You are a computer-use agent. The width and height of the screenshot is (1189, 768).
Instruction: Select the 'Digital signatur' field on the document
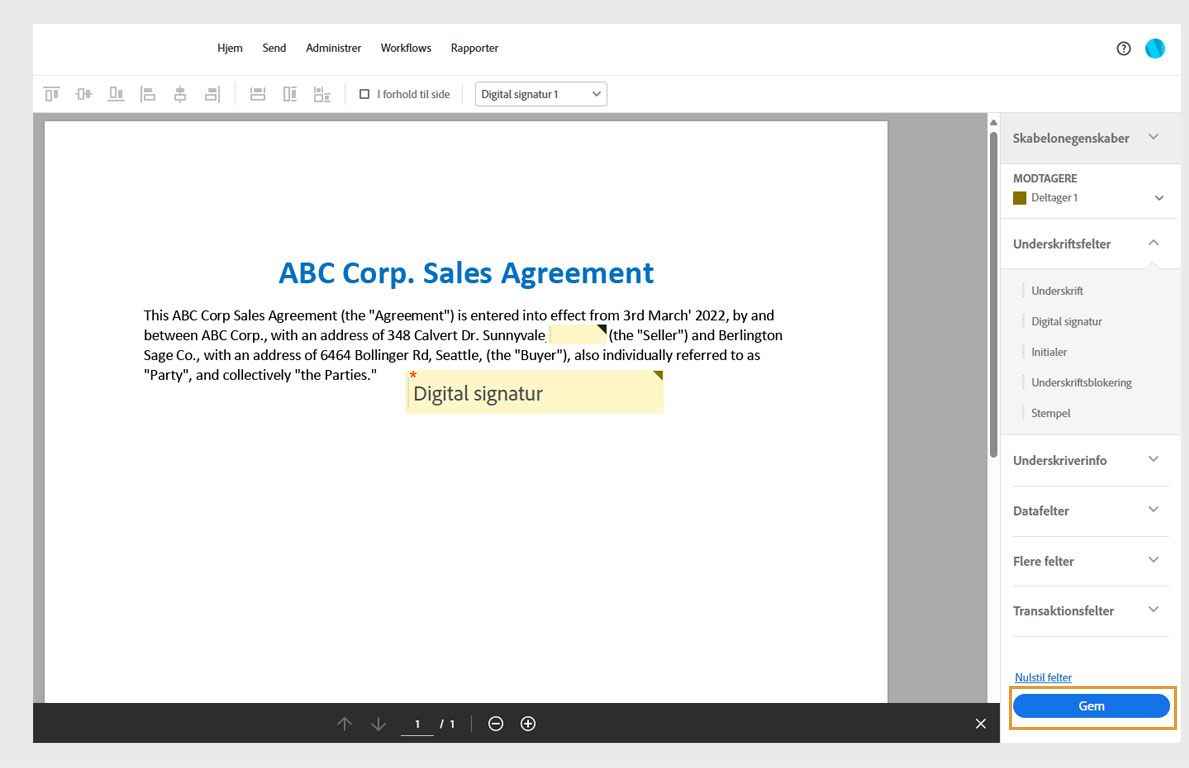[534, 392]
